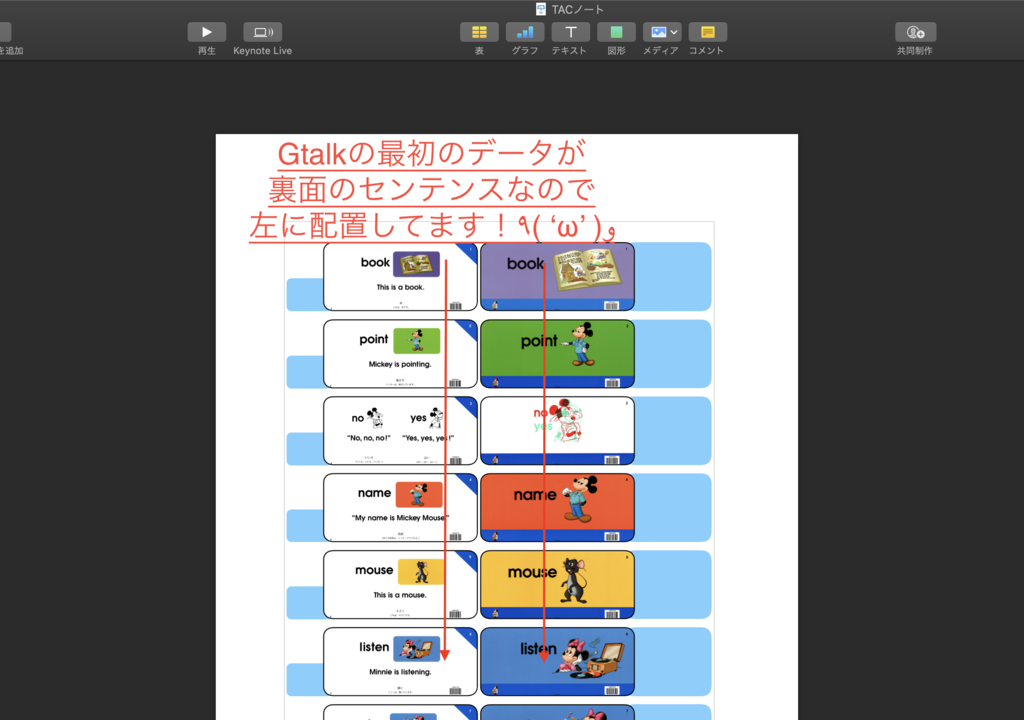Select the blue 'listen' picture card
The width and height of the screenshot is (1024, 720).
pyautogui.click(x=557, y=662)
